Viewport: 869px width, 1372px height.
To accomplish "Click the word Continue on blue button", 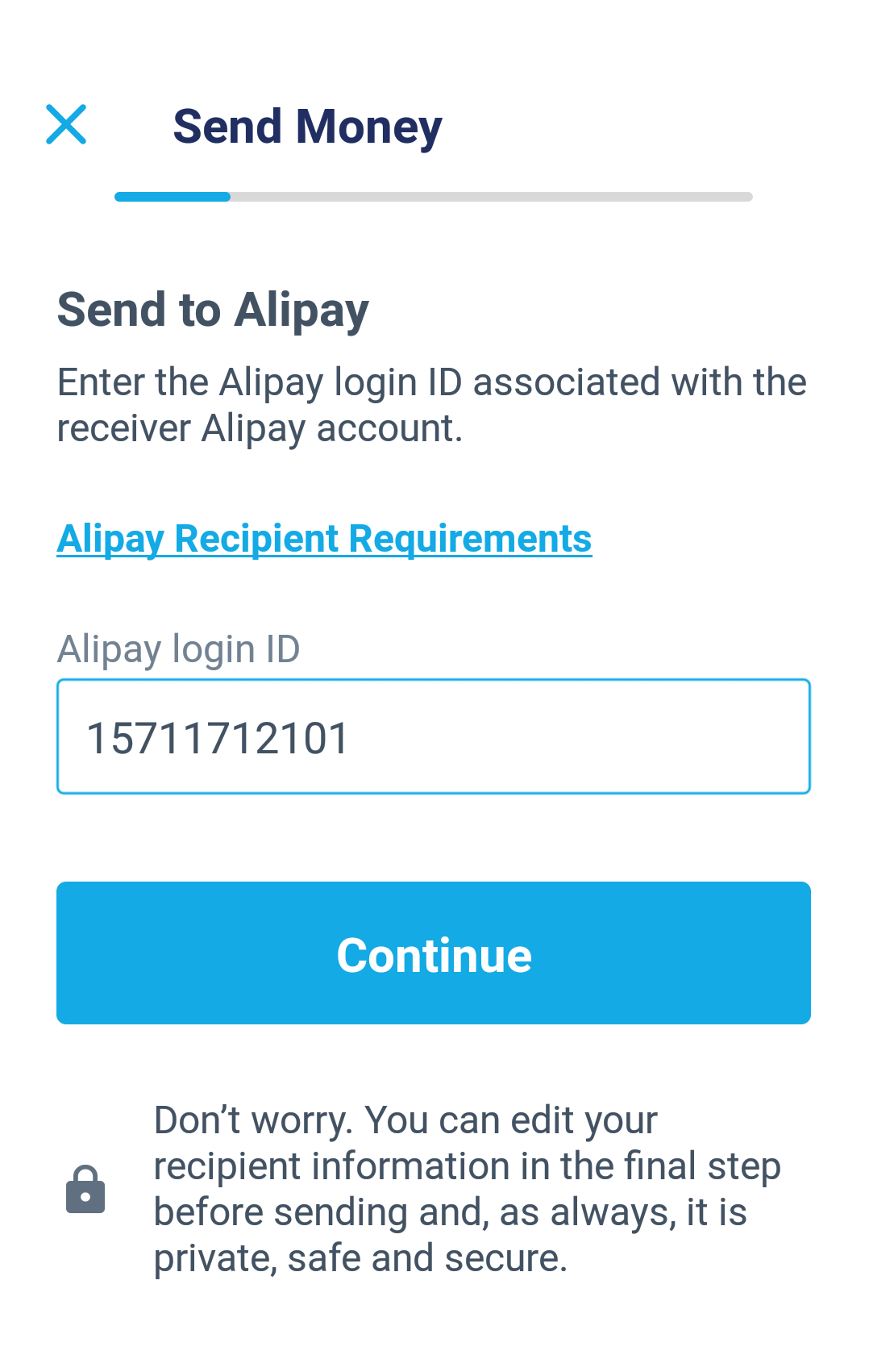I will coord(434,955).
